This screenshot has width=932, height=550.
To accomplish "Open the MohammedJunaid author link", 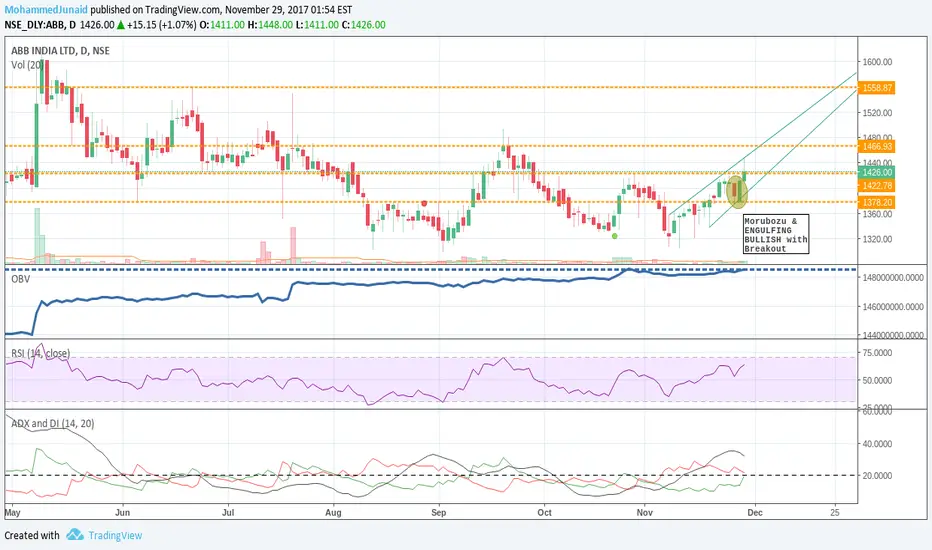I will (x=46, y=10).
